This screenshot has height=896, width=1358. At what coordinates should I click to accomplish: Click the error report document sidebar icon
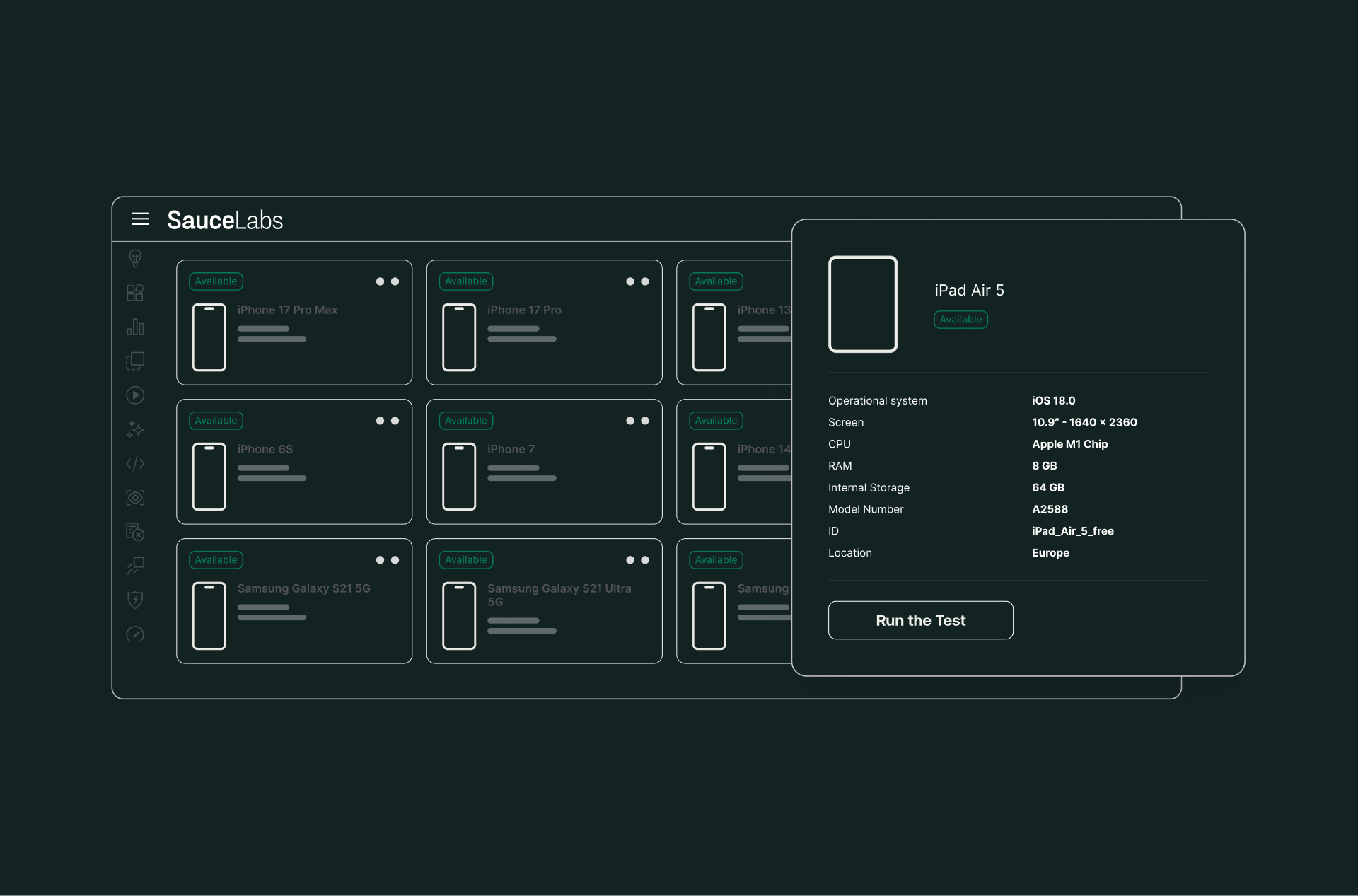pos(135,532)
